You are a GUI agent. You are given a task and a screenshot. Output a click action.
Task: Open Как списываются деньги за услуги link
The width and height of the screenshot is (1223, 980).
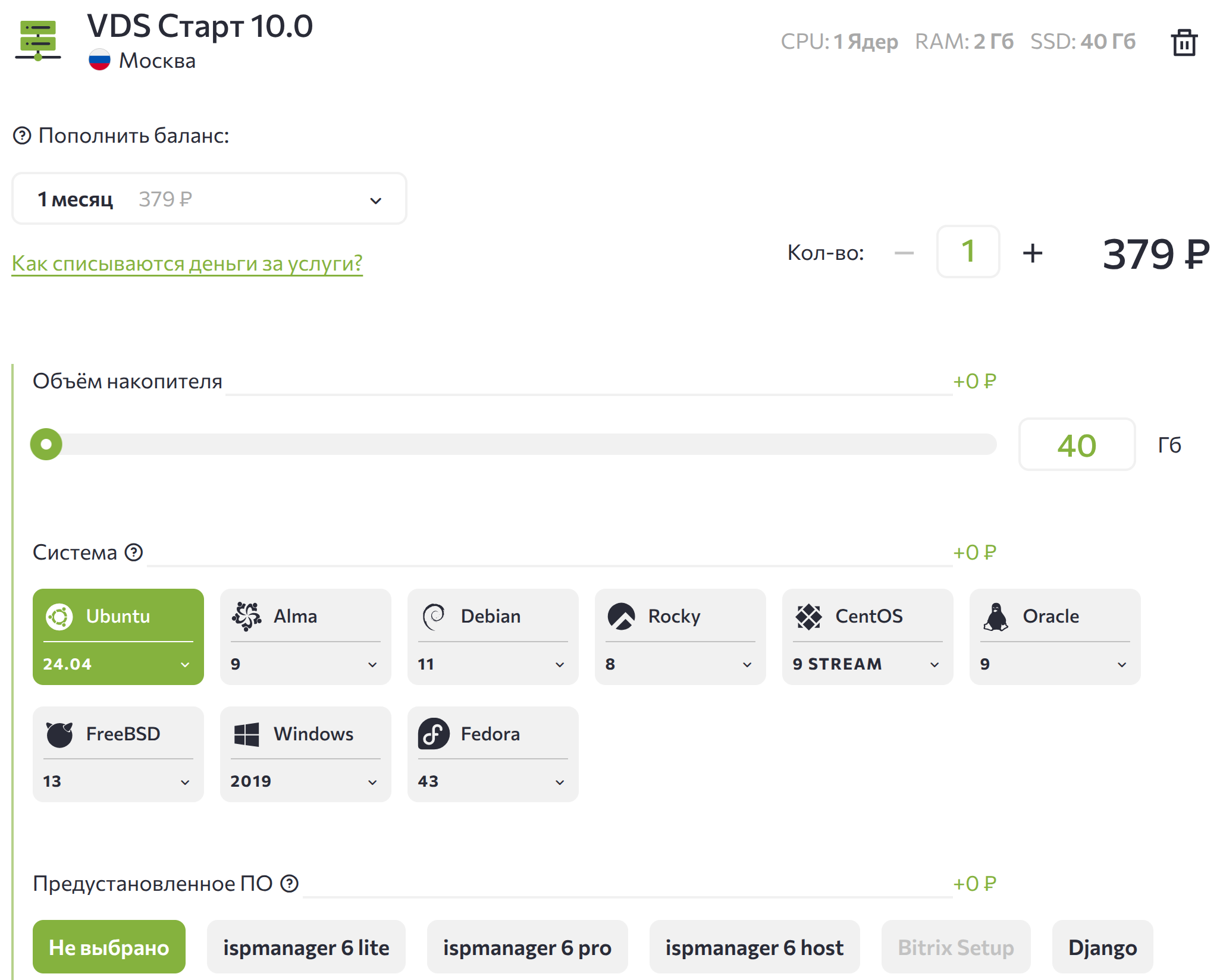coord(187,263)
